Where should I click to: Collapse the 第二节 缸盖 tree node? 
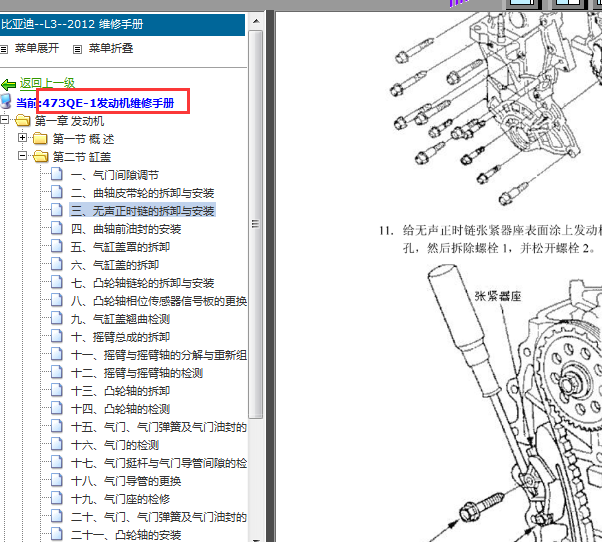click(23, 157)
